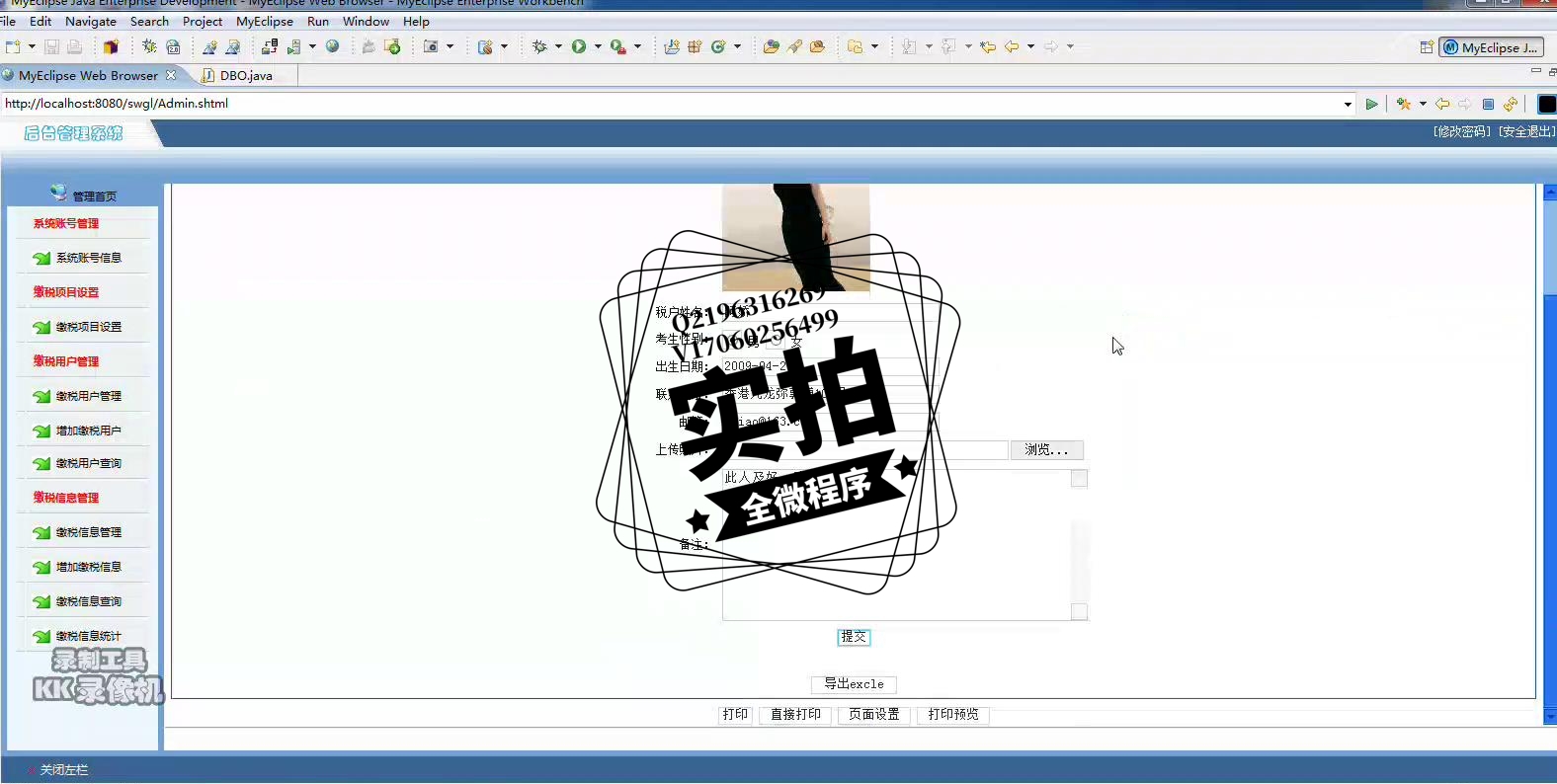The height and width of the screenshot is (784, 1557).
Task: Click the Open Perspective icon
Action: click(1427, 47)
